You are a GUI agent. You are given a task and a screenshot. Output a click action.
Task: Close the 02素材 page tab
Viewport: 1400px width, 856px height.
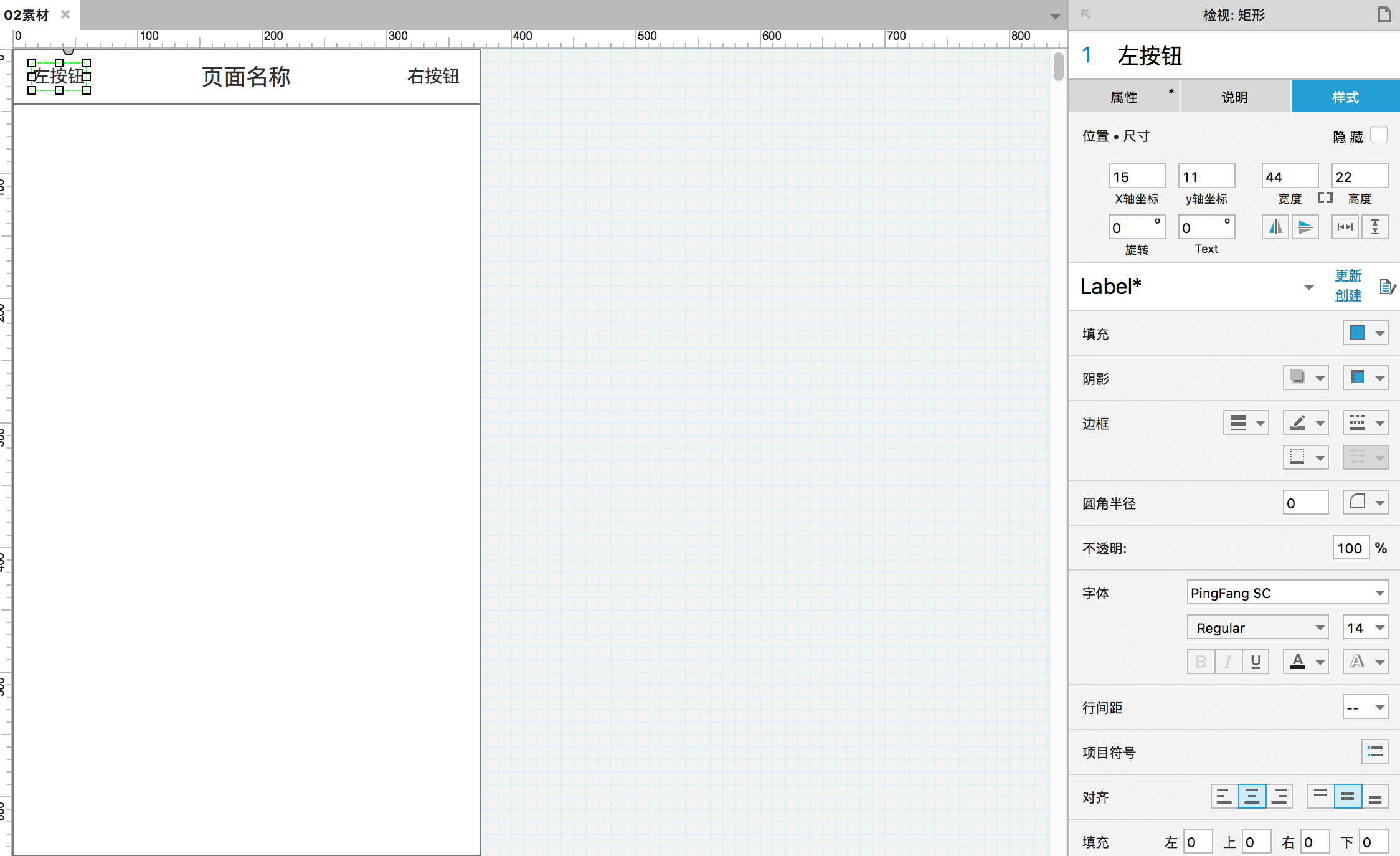(65, 14)
